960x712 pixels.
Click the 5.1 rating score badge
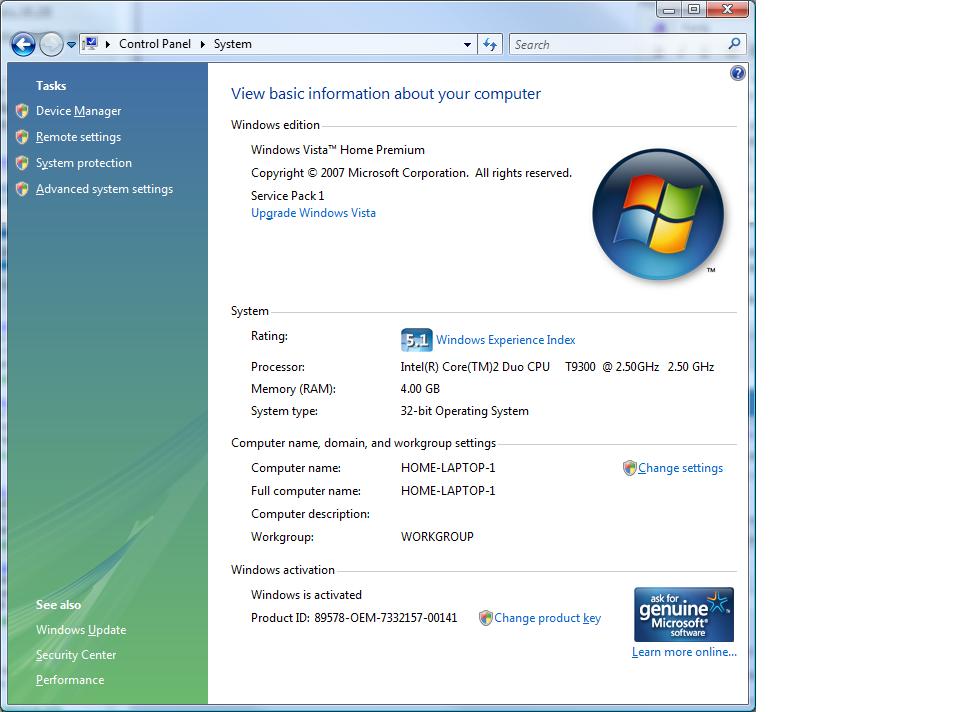point(416,340)
